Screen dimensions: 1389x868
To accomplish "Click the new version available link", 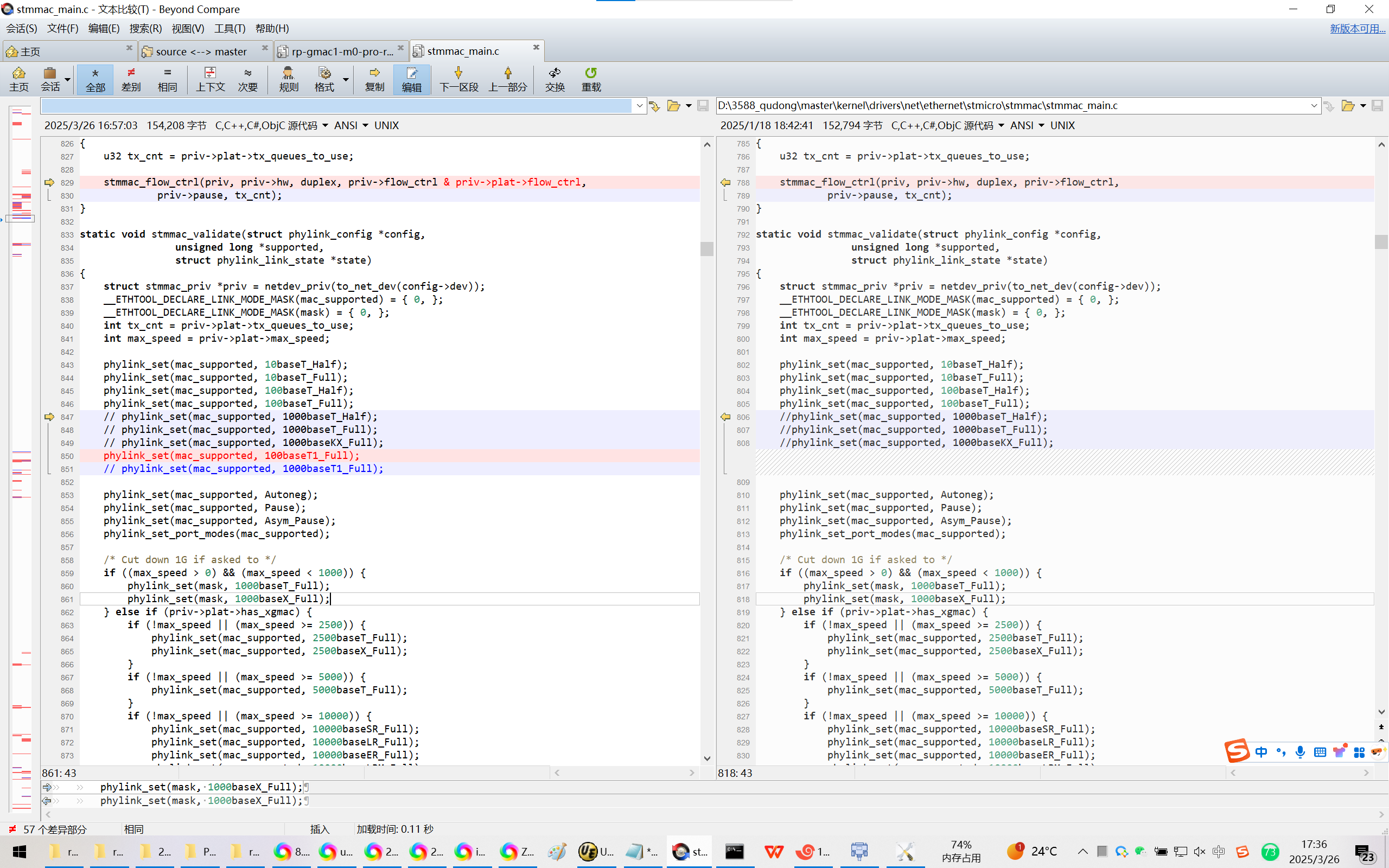I will coord(1357,28).
